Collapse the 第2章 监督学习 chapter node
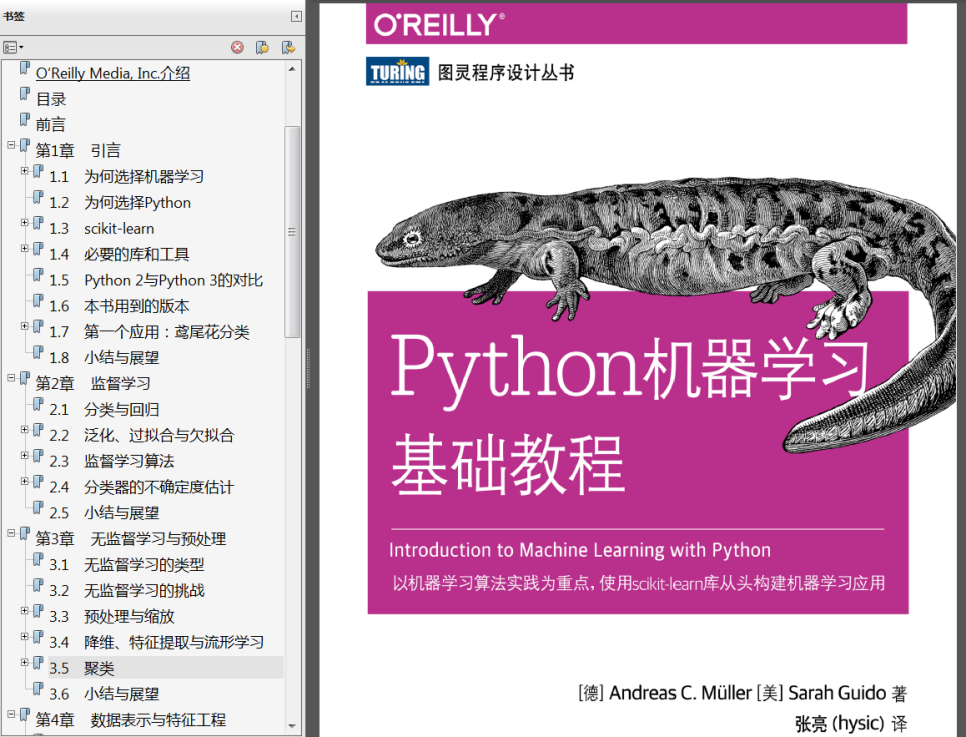The width and height of the screenshot is (966, 737). [x=11, y=378]
